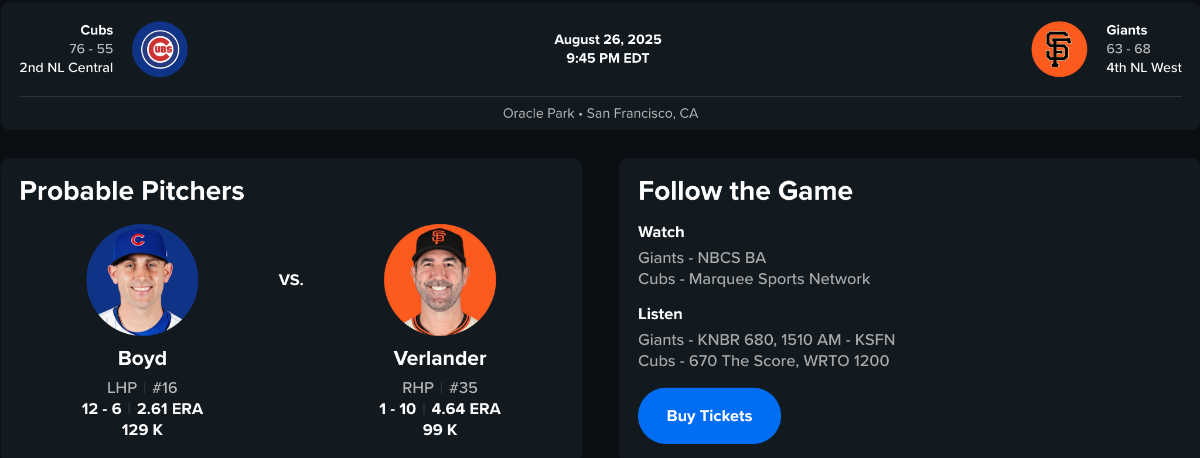This screenshot has width=1200, height=458.
Task: Open Verlander's pitcher headshot photo
Action: (x=440, y=280)
